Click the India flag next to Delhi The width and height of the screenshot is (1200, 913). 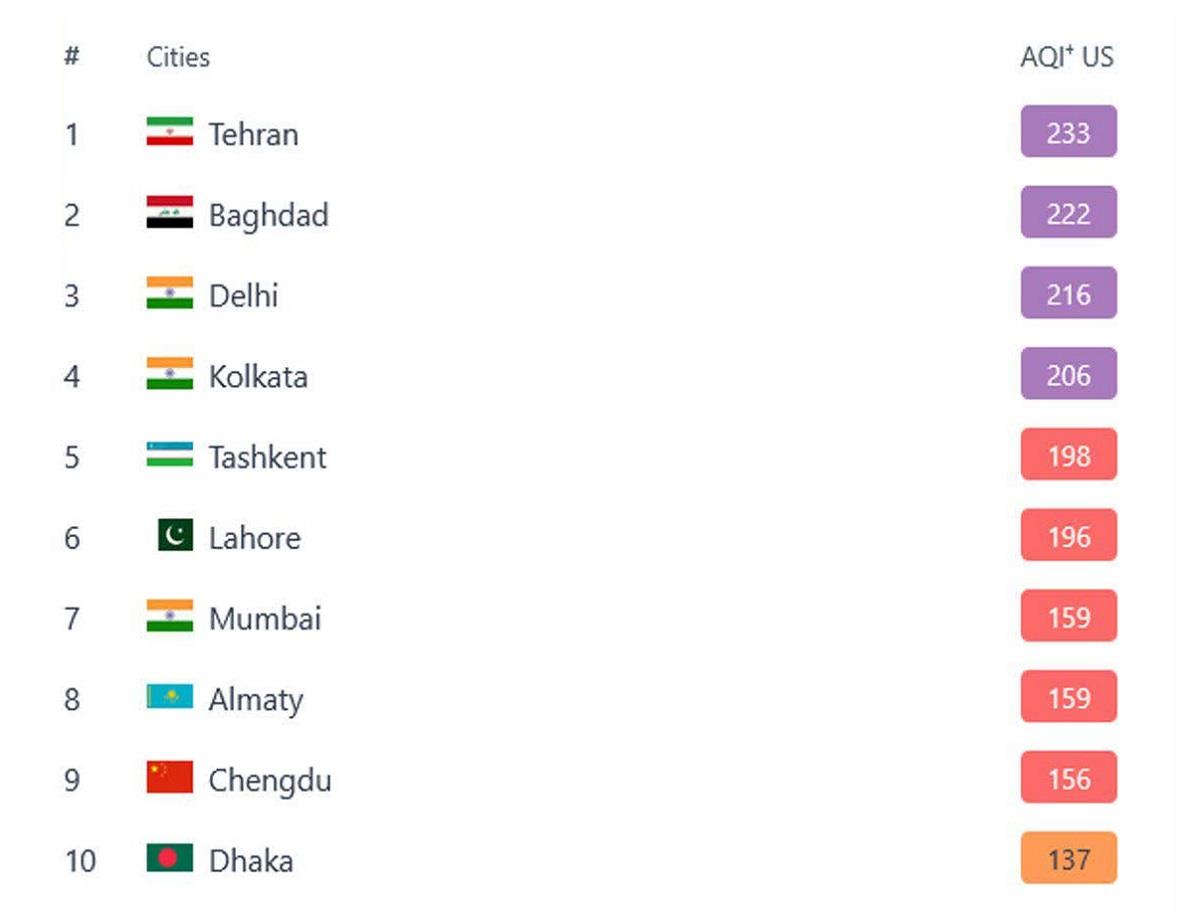169,294
